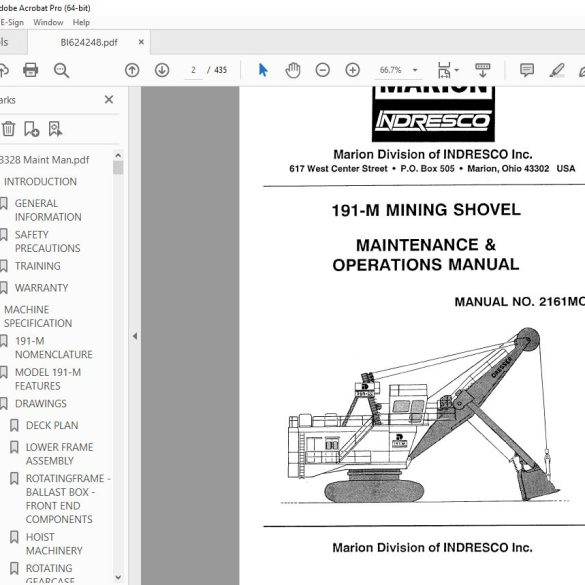The width and height of the screenshot is (585, 585).
Task: Open the zoom percentage dropdown
Action: pyautogui.click(x=415, y=70)
